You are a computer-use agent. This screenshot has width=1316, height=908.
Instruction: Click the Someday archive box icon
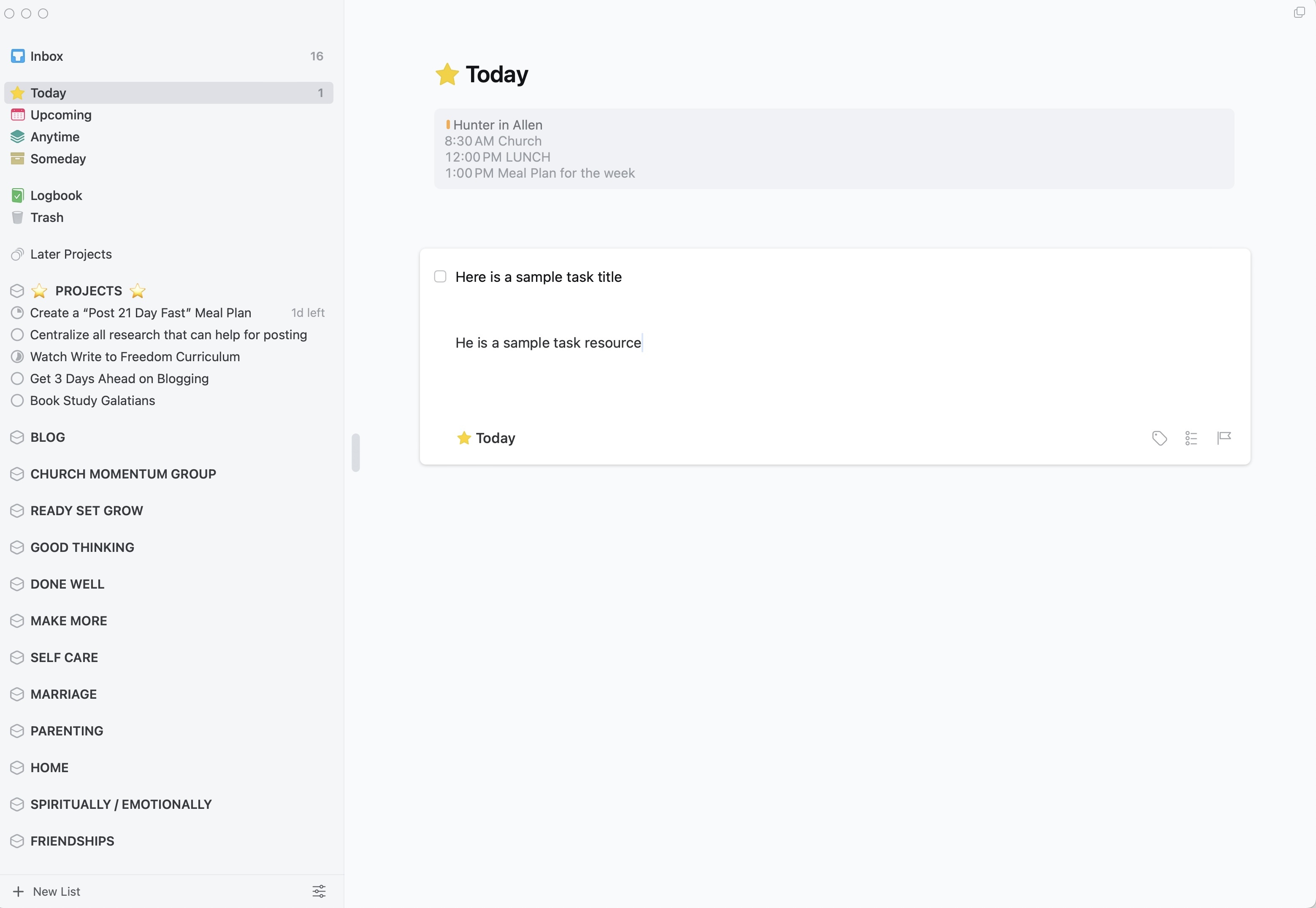point(18,159)
